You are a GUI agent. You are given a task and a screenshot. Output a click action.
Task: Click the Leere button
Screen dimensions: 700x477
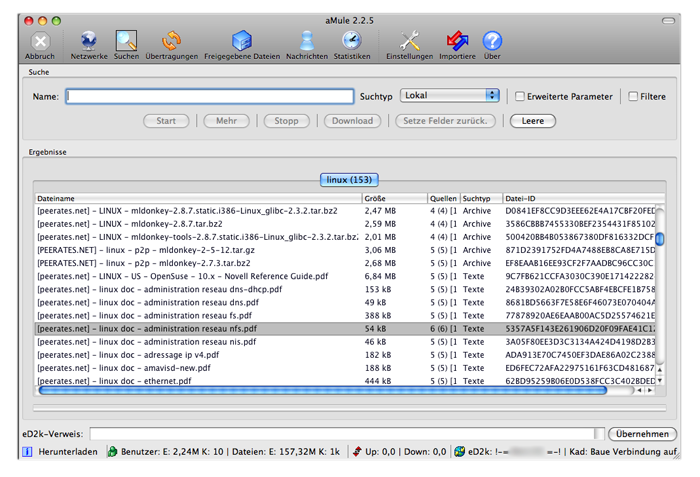[533, 121]
